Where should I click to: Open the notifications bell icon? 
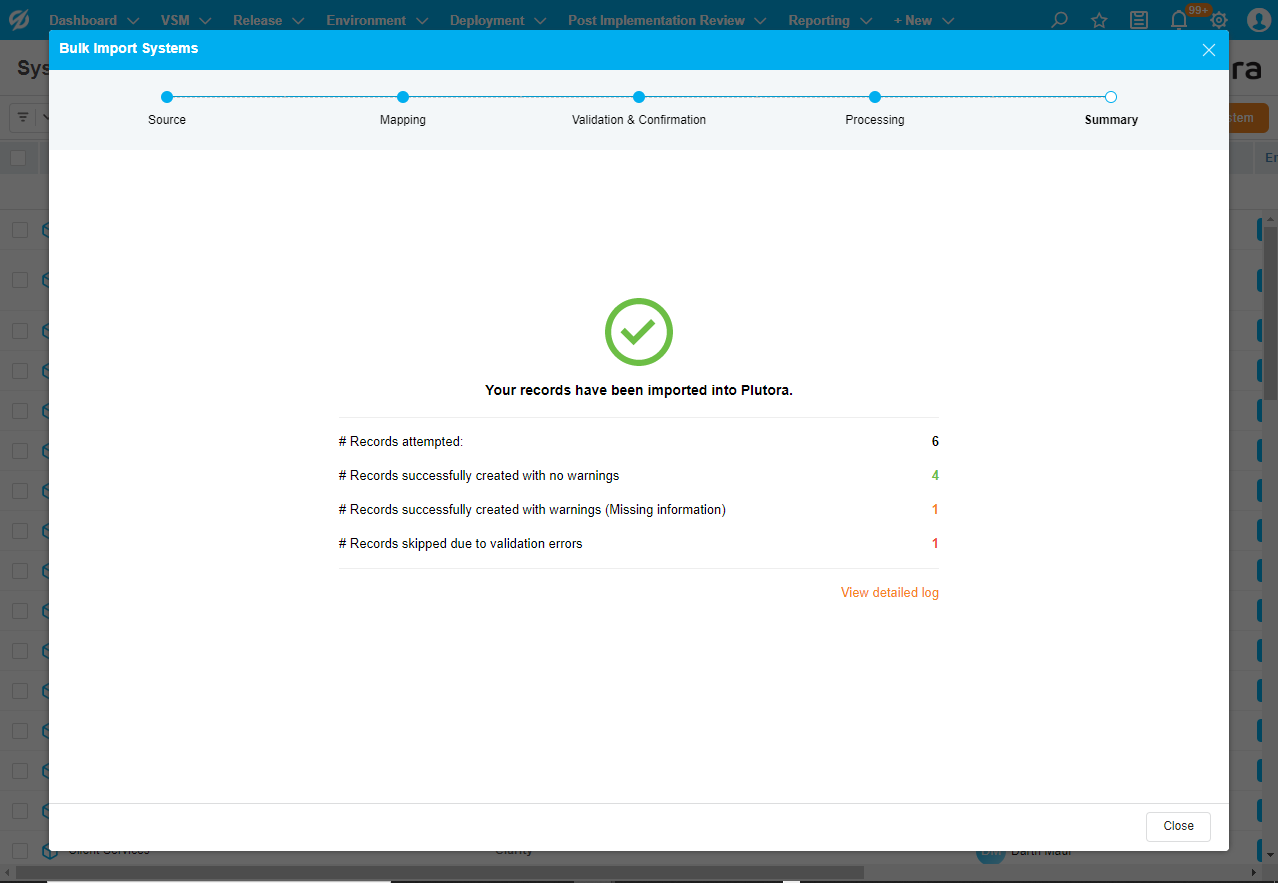pos(1179,20)
